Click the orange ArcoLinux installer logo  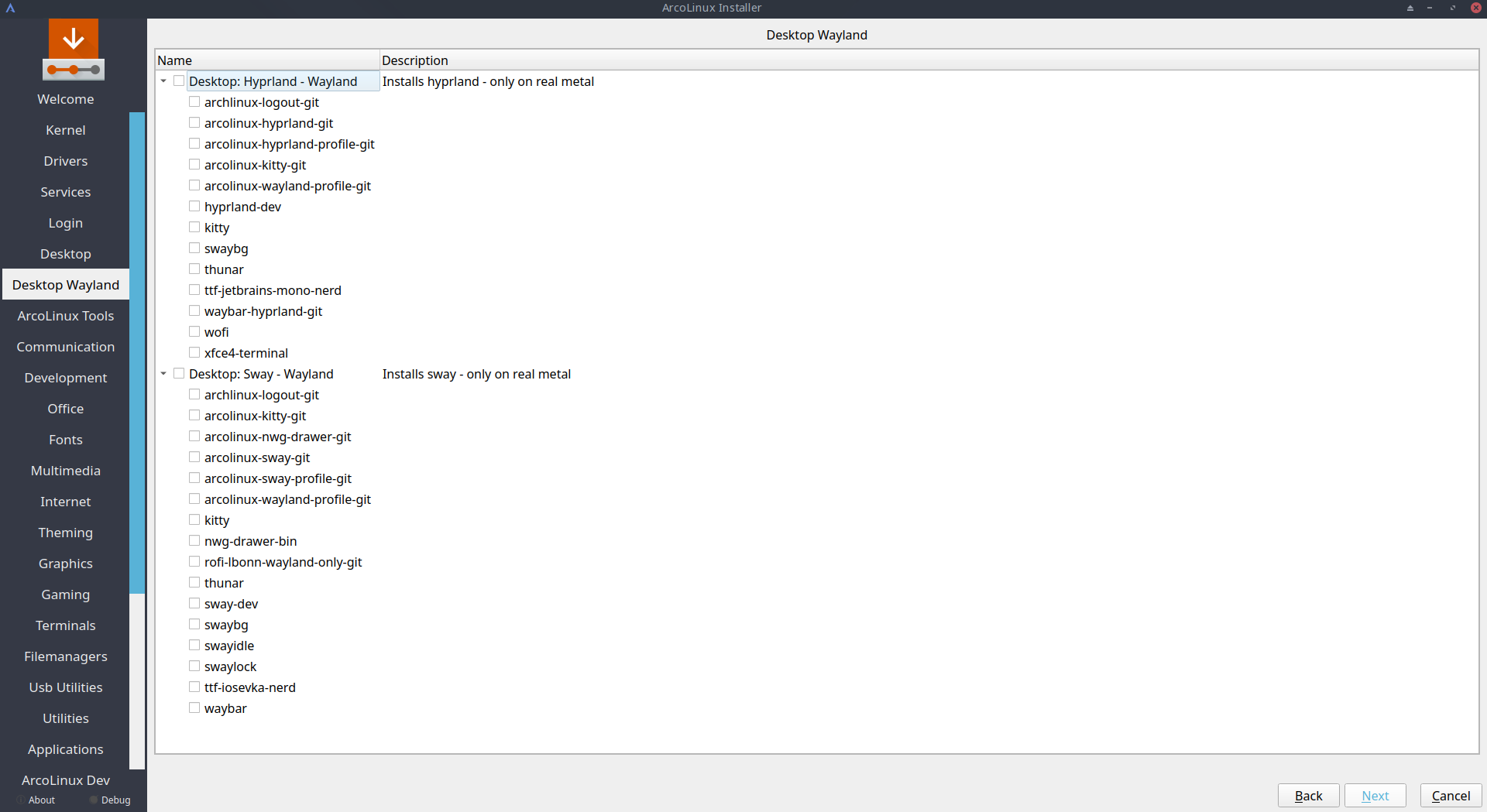pos(74,50)
